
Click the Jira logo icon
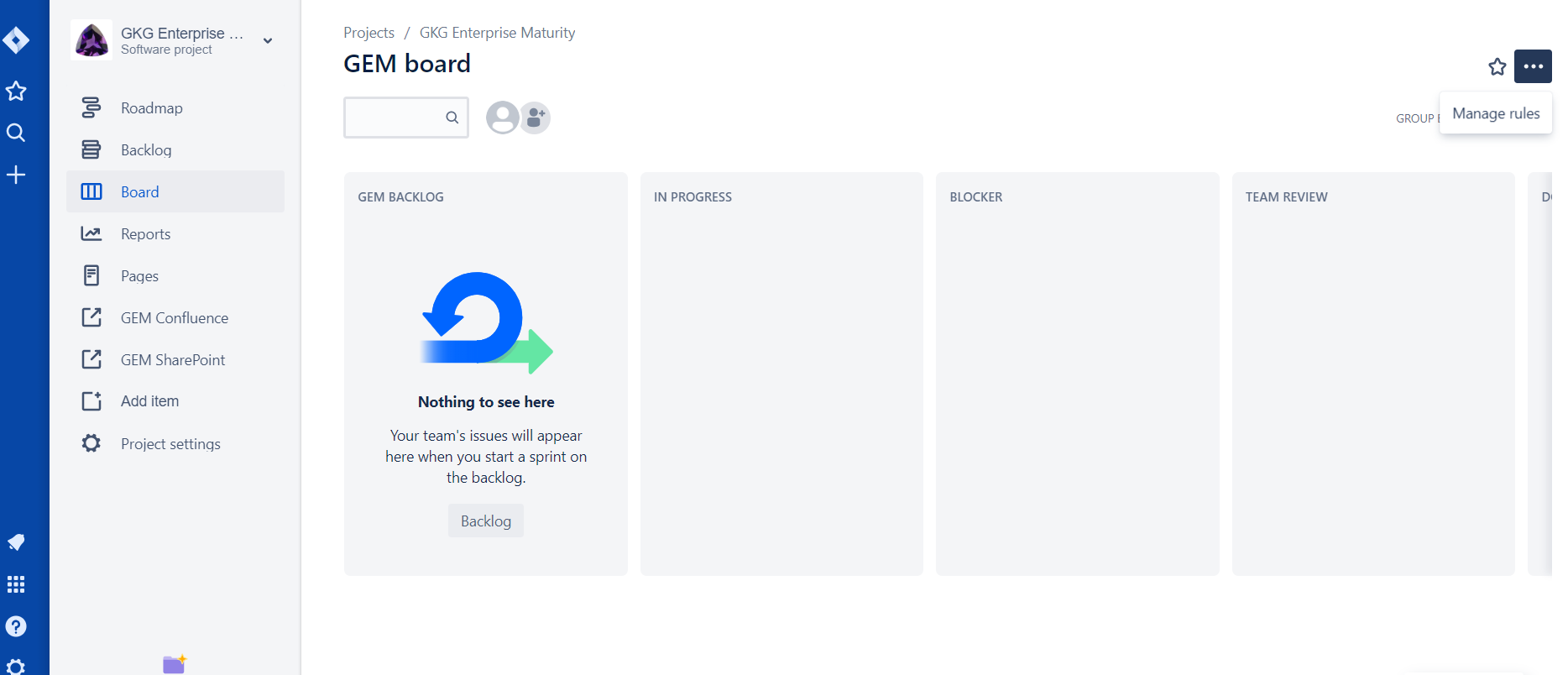pyautogui.click(x=16, y=39)
